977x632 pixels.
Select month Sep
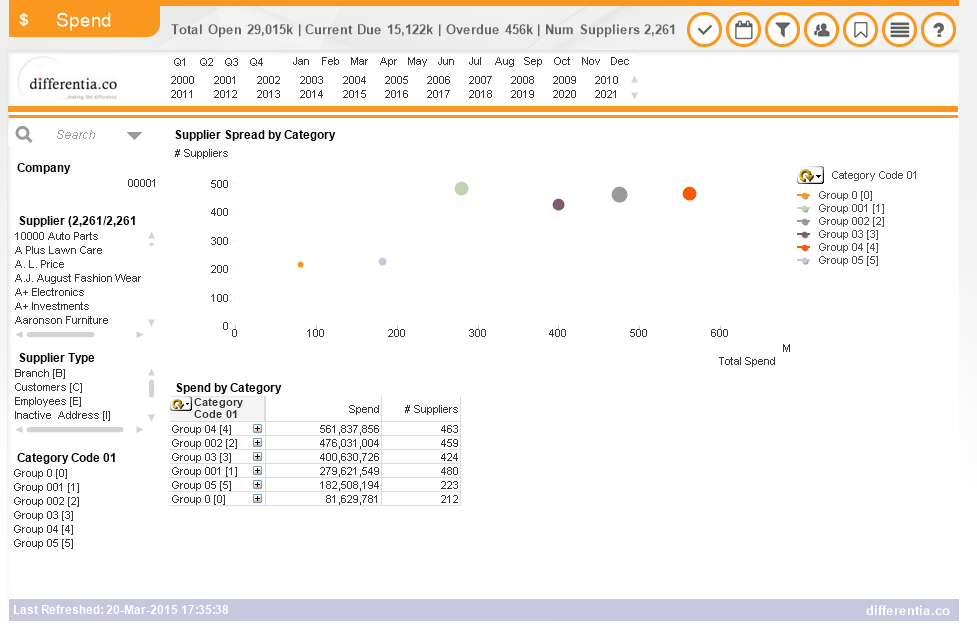click(533, 61)
